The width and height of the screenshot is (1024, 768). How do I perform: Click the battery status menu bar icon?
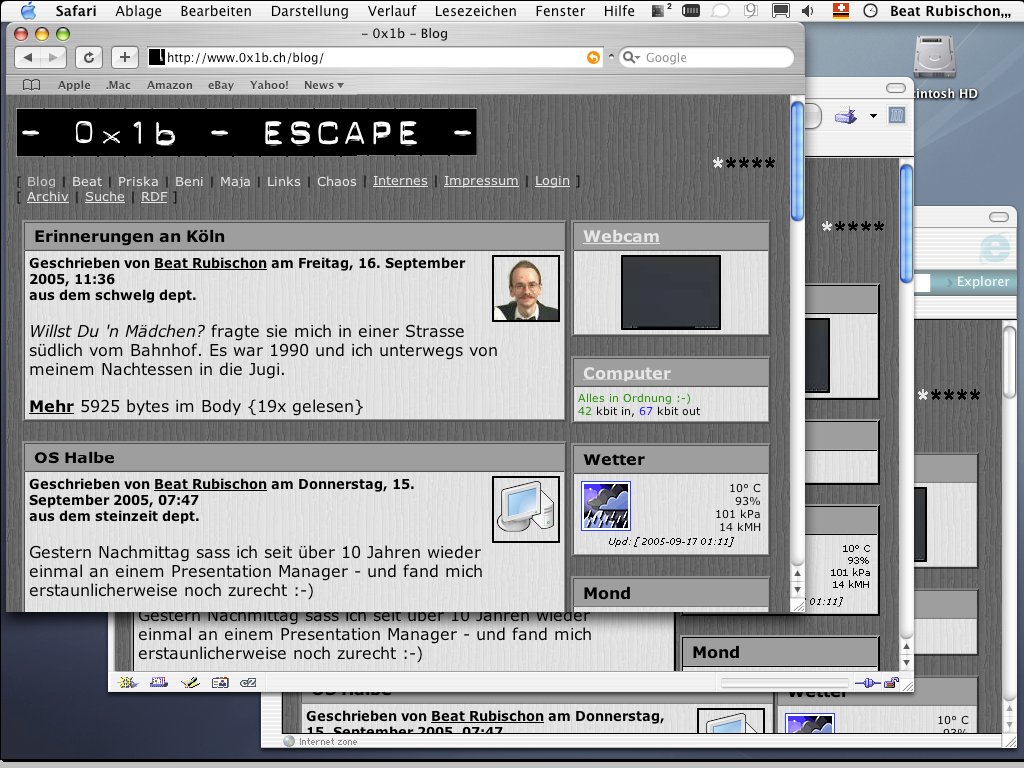[x=691, y=10]
